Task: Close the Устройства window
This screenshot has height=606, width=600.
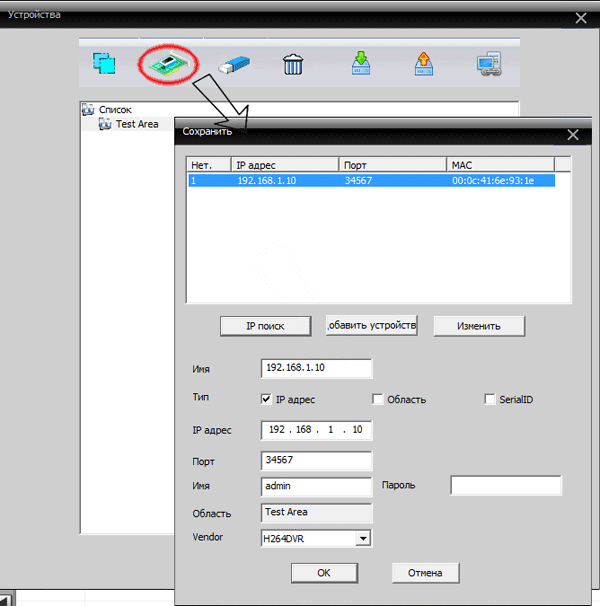Action: [x=581, y=18]
